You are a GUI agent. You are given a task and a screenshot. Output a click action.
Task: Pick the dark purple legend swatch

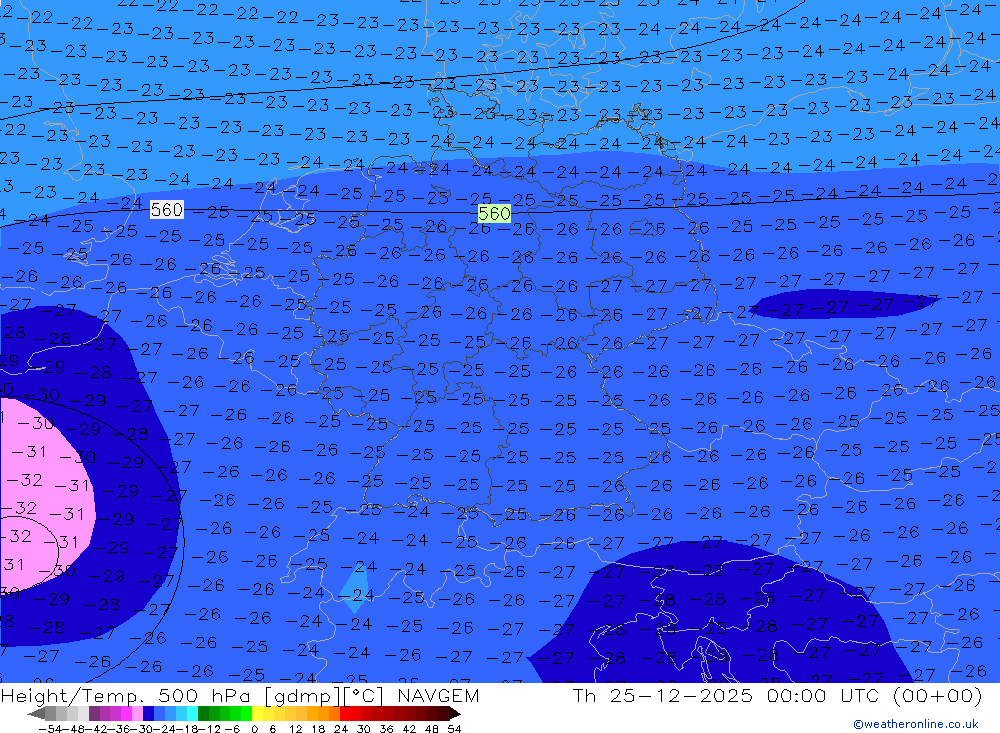pos(94,714)
